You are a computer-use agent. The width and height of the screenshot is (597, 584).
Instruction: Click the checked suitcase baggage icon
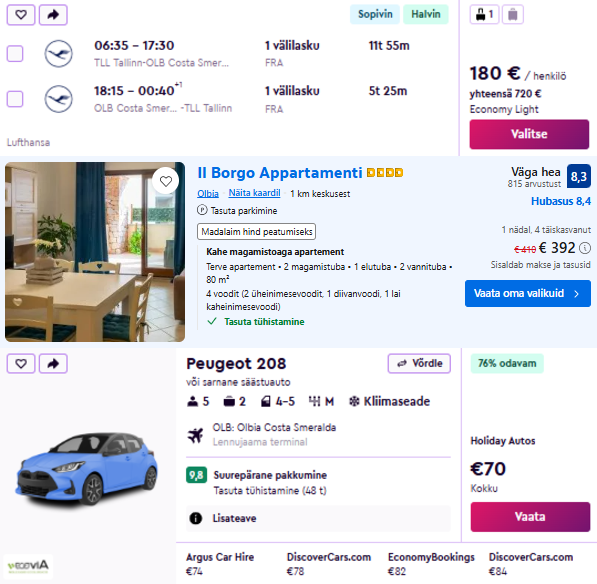pos(513,15)
